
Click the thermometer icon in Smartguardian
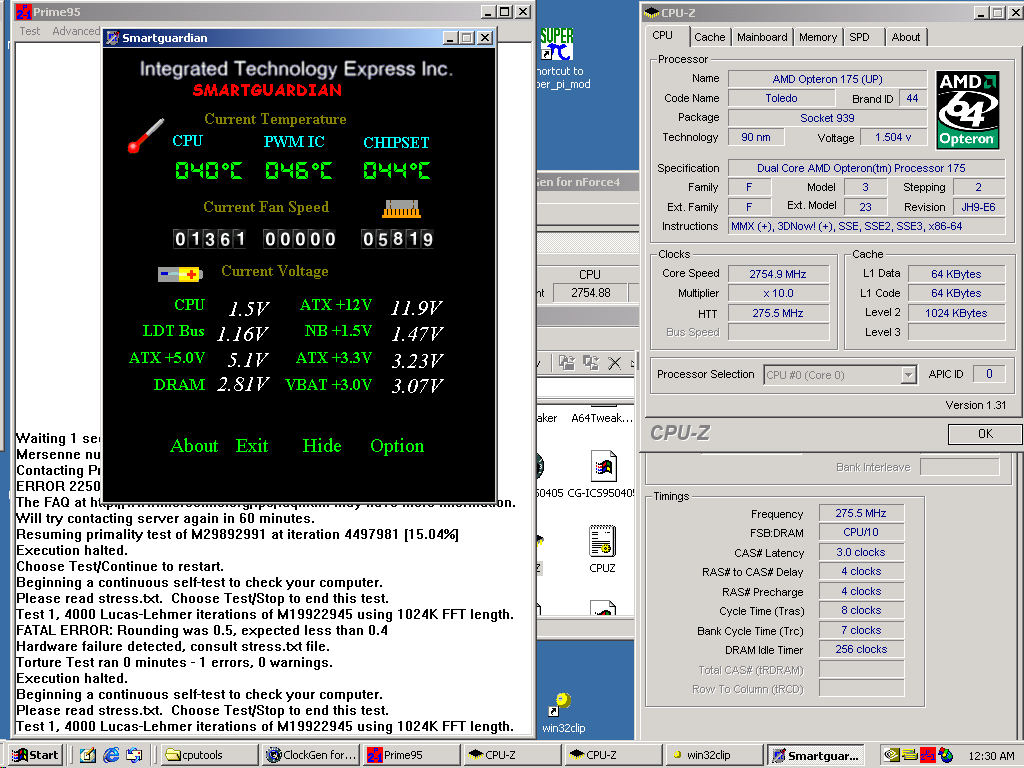(145, 136)
